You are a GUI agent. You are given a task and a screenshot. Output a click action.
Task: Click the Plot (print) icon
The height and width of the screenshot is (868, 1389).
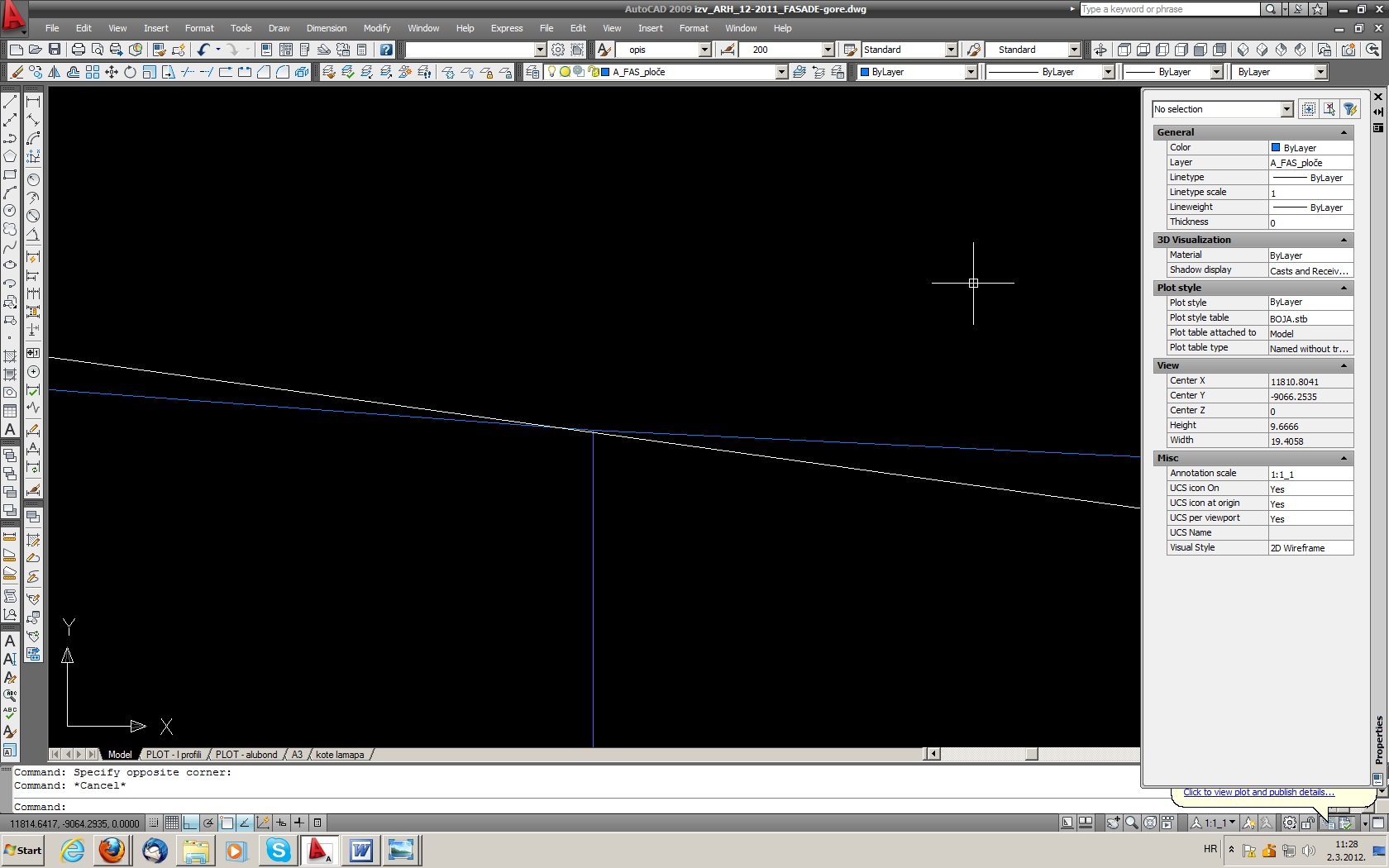pos(78,50)
